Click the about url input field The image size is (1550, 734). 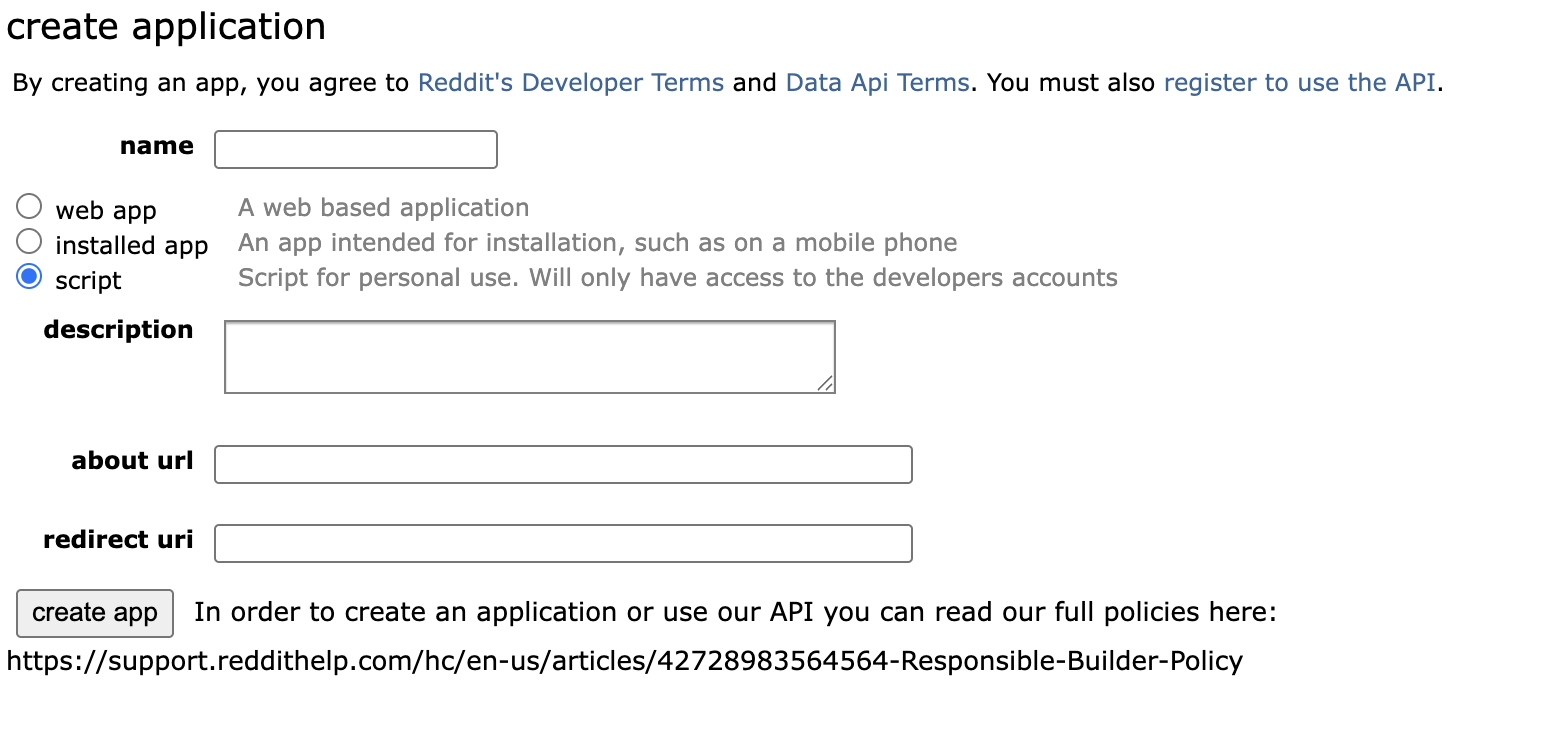(x=563, y=465)
